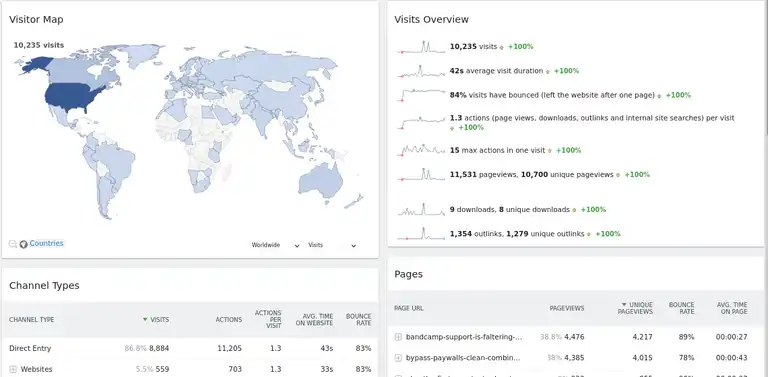Click the evolution icon after "unique pageviews"
The width and height of the screenshot is (768, 377).
[618, 175]
